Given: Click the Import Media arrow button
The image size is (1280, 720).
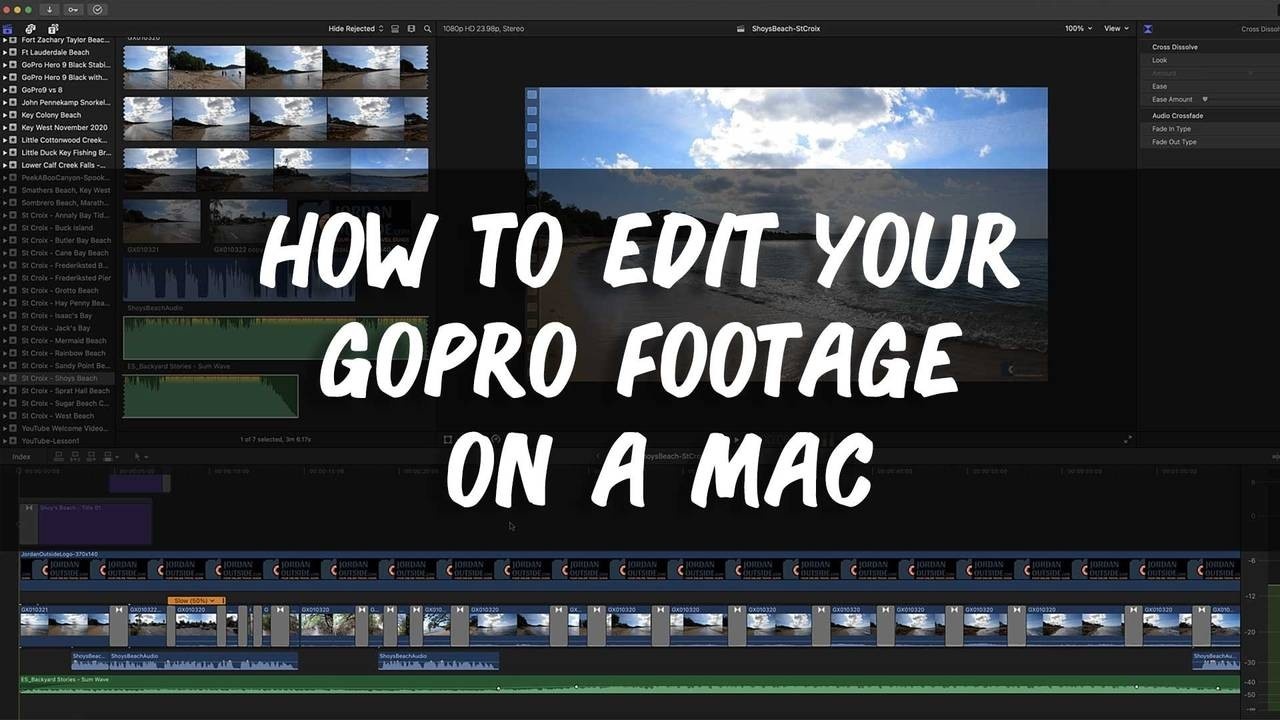Looking at the screenshot, I should [49, 9].
